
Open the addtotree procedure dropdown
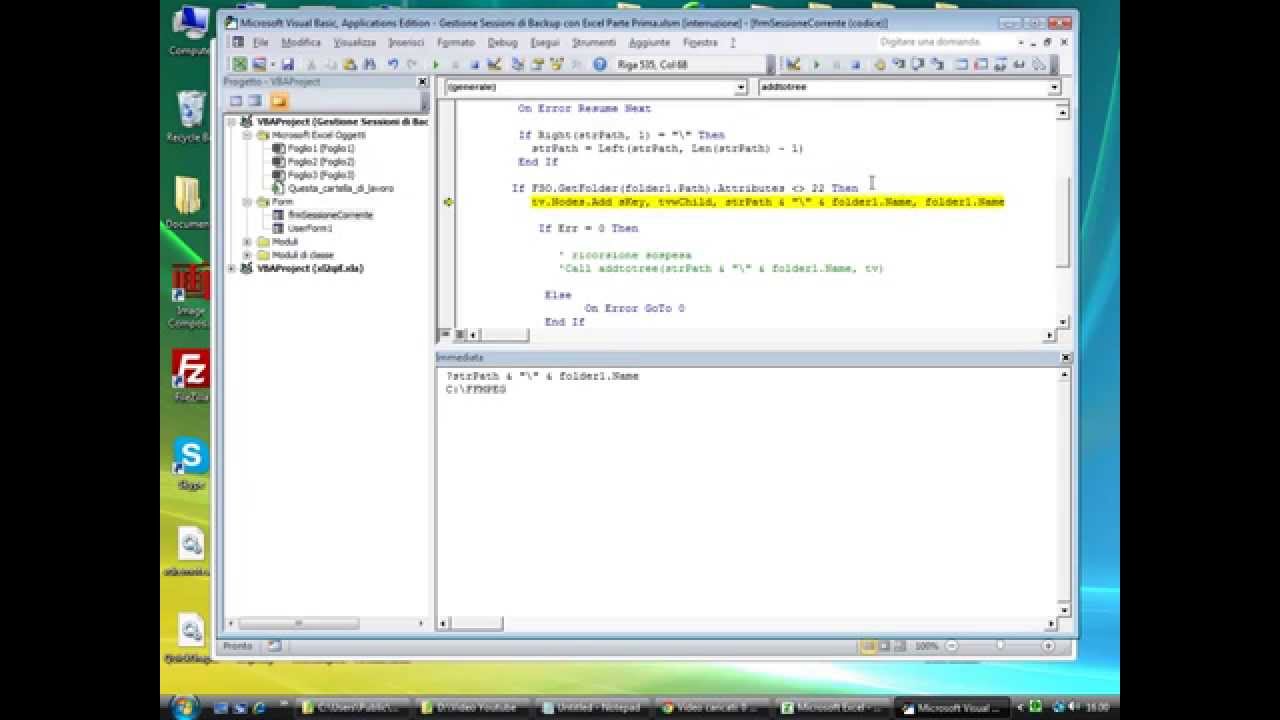point(1054,87)
